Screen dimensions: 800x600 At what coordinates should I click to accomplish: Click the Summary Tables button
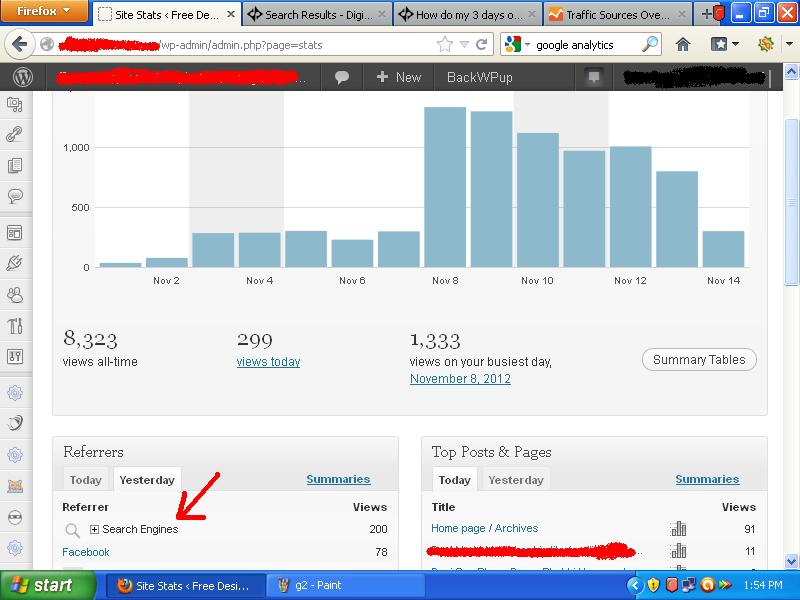coord(699,360)
